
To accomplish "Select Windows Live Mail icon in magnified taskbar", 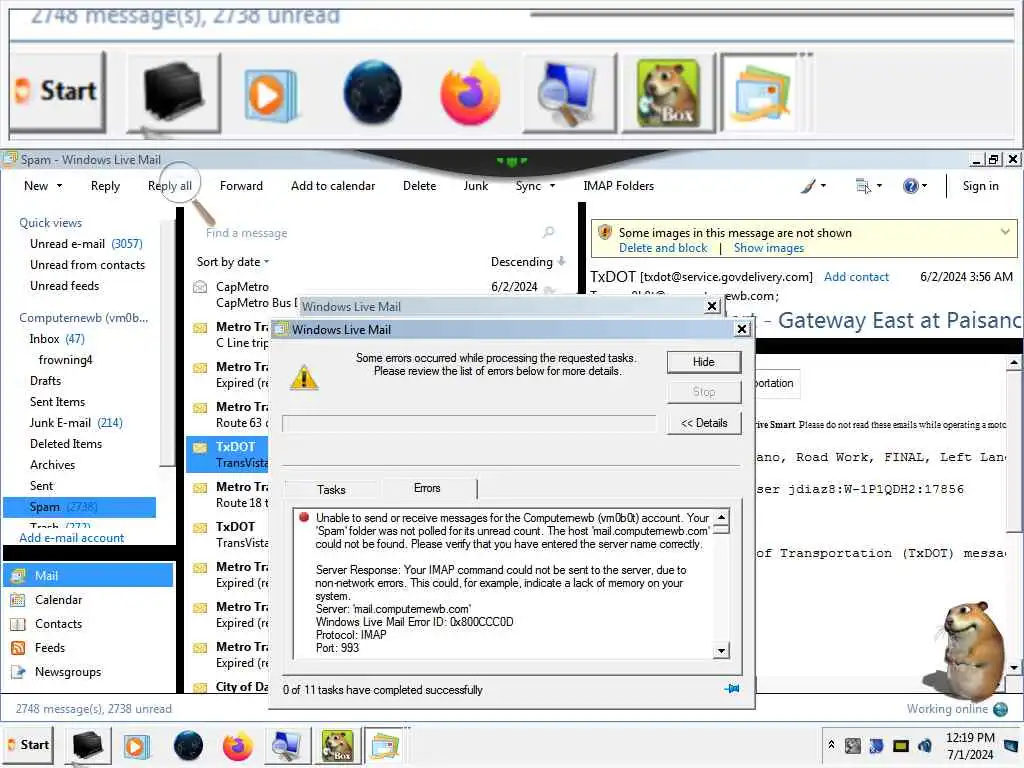I will [x=761, y=93].
